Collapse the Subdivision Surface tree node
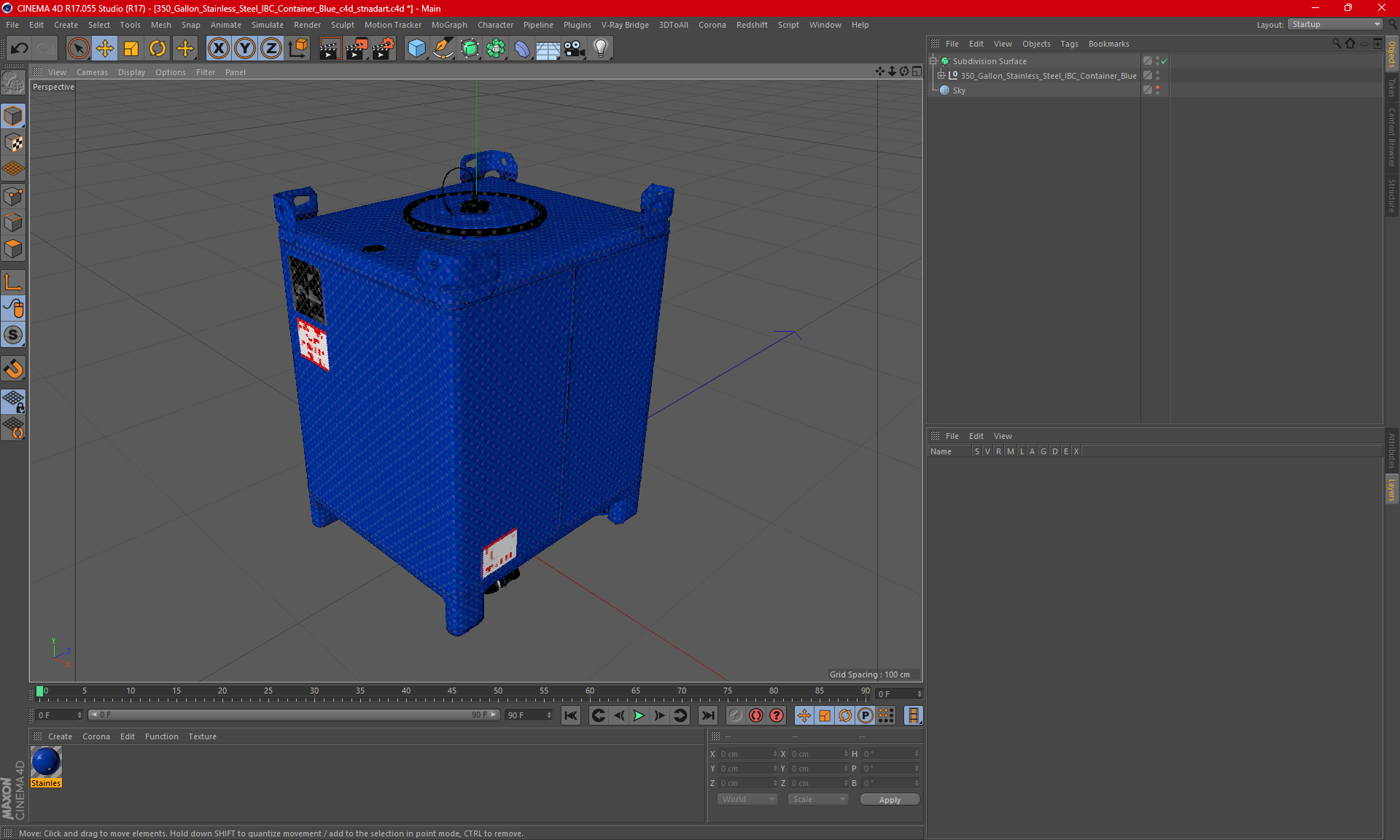Image resolution: width=1400 pixels, height=840 pixels. click(x=933, y=61)
